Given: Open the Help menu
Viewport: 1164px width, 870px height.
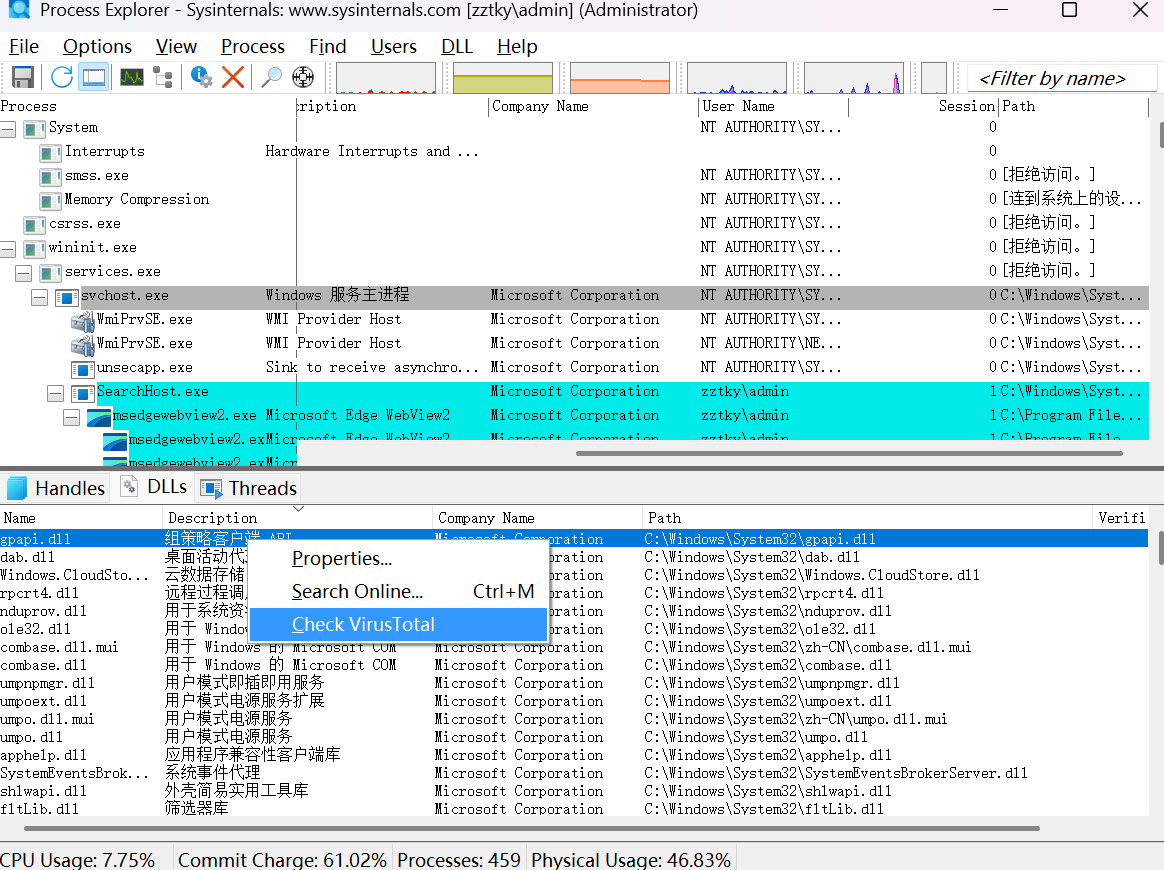Looking at the screenshot, I should coord(517,46).
